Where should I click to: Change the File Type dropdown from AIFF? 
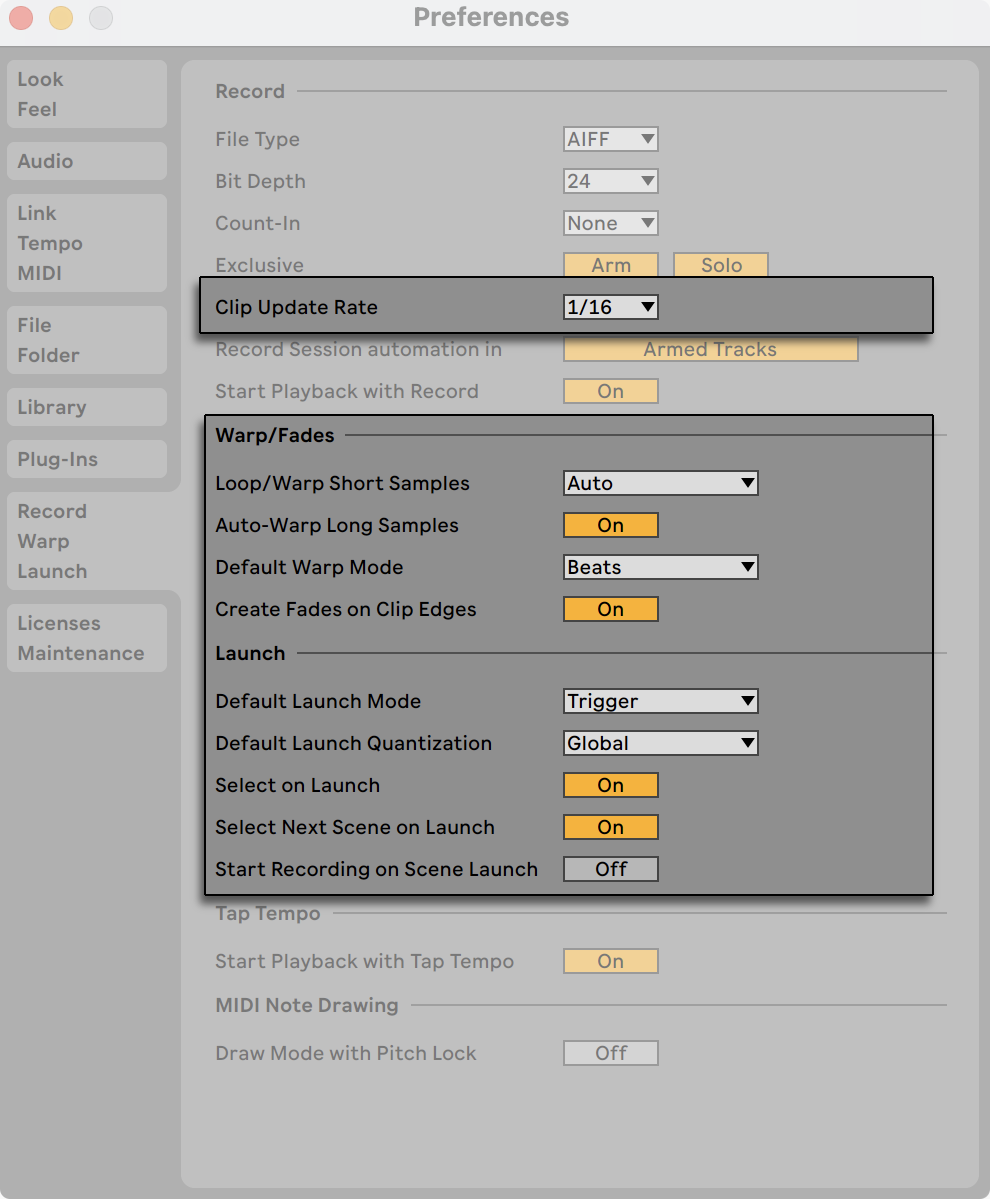[610, 139]
